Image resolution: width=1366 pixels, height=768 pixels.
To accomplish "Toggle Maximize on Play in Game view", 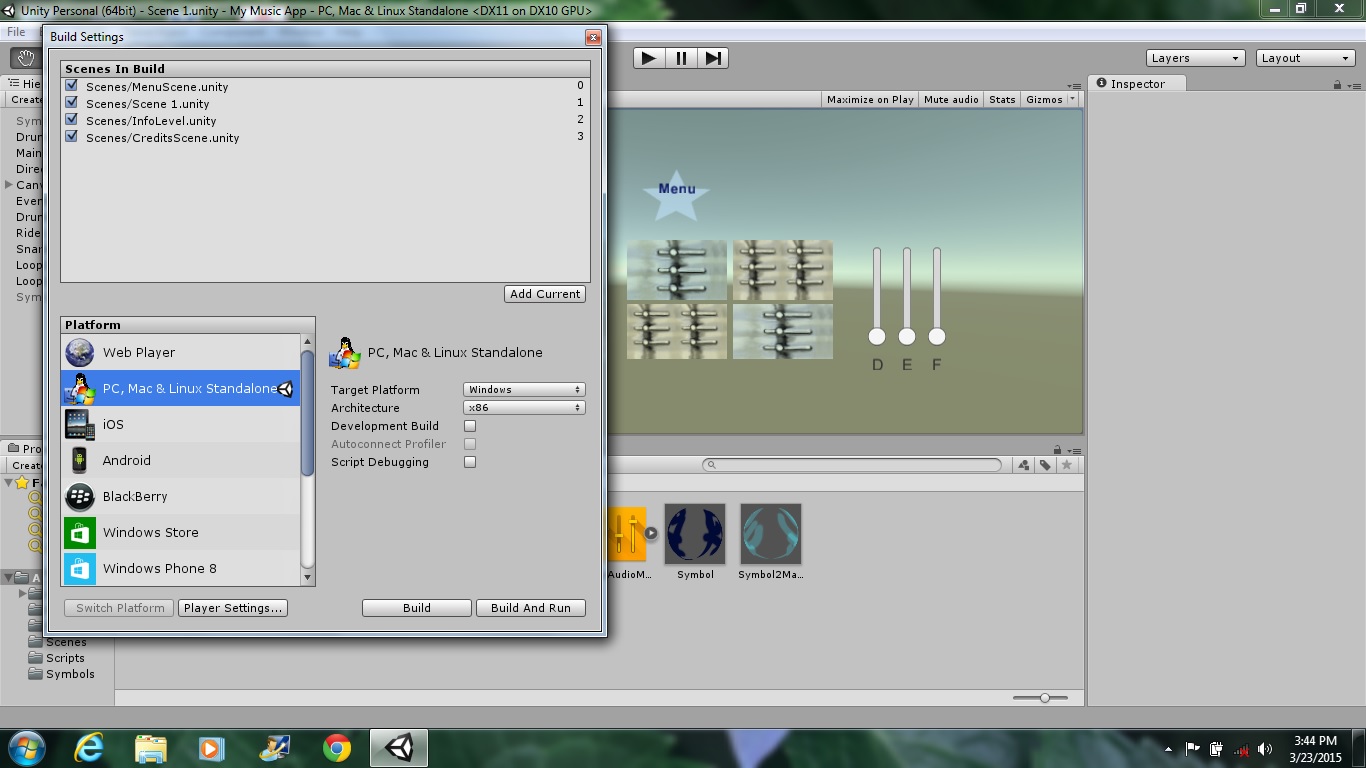I will pos(870,99).
